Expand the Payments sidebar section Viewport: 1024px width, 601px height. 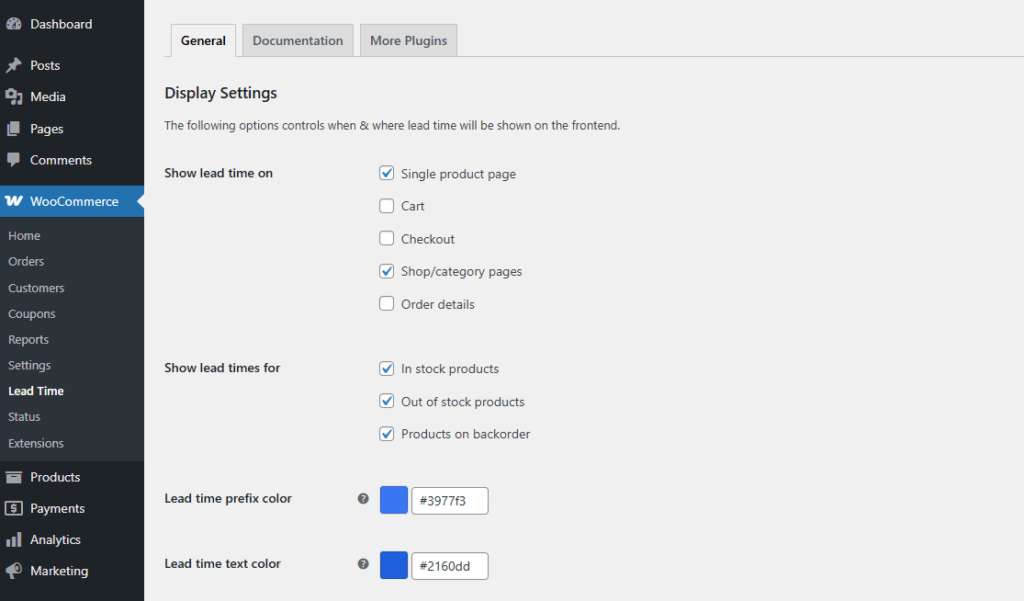tap(16, 508)
